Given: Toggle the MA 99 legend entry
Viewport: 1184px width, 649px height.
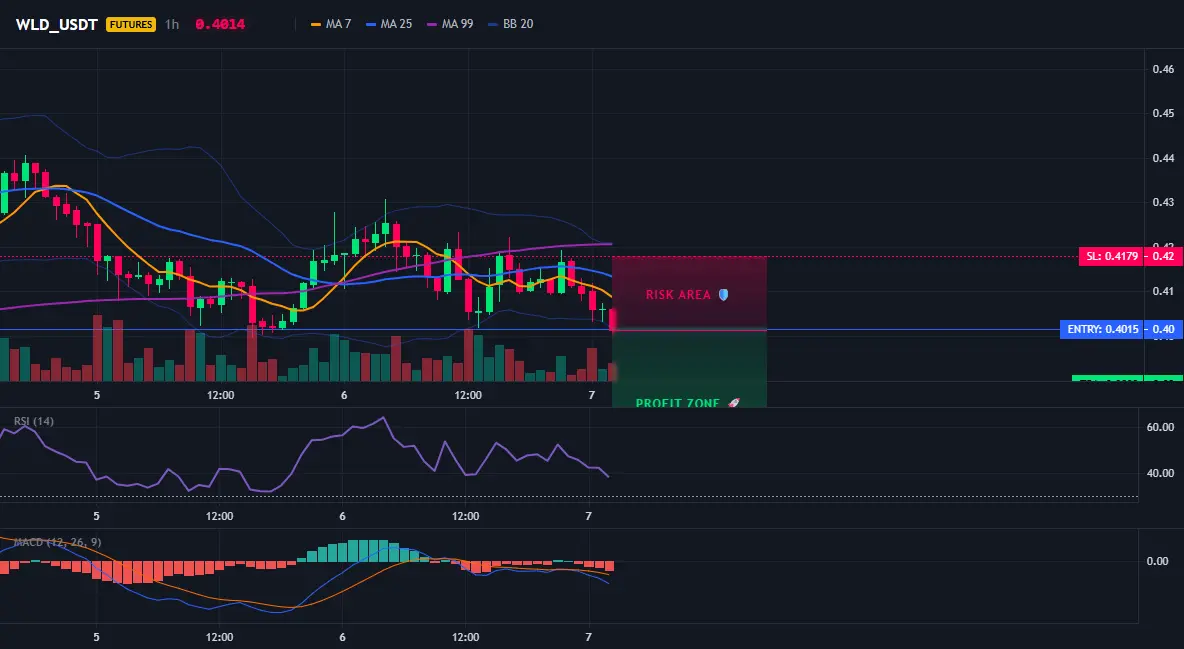Looking at the screenshot, I should tap(450, 24).
